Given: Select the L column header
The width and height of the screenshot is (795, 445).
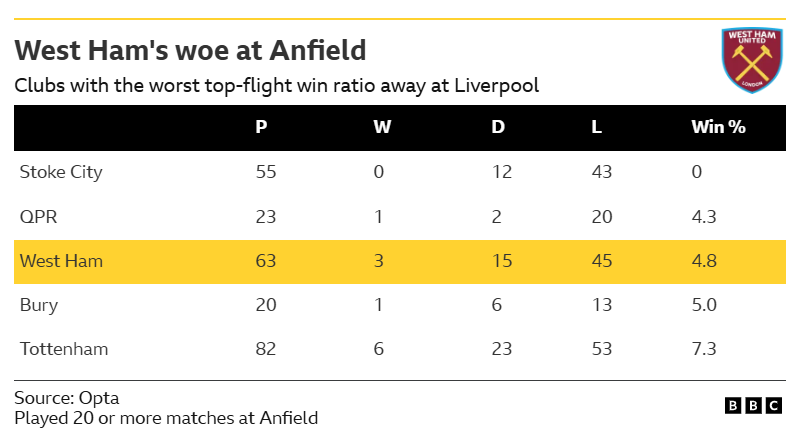Looking at the screenshot, I should 597,127.
